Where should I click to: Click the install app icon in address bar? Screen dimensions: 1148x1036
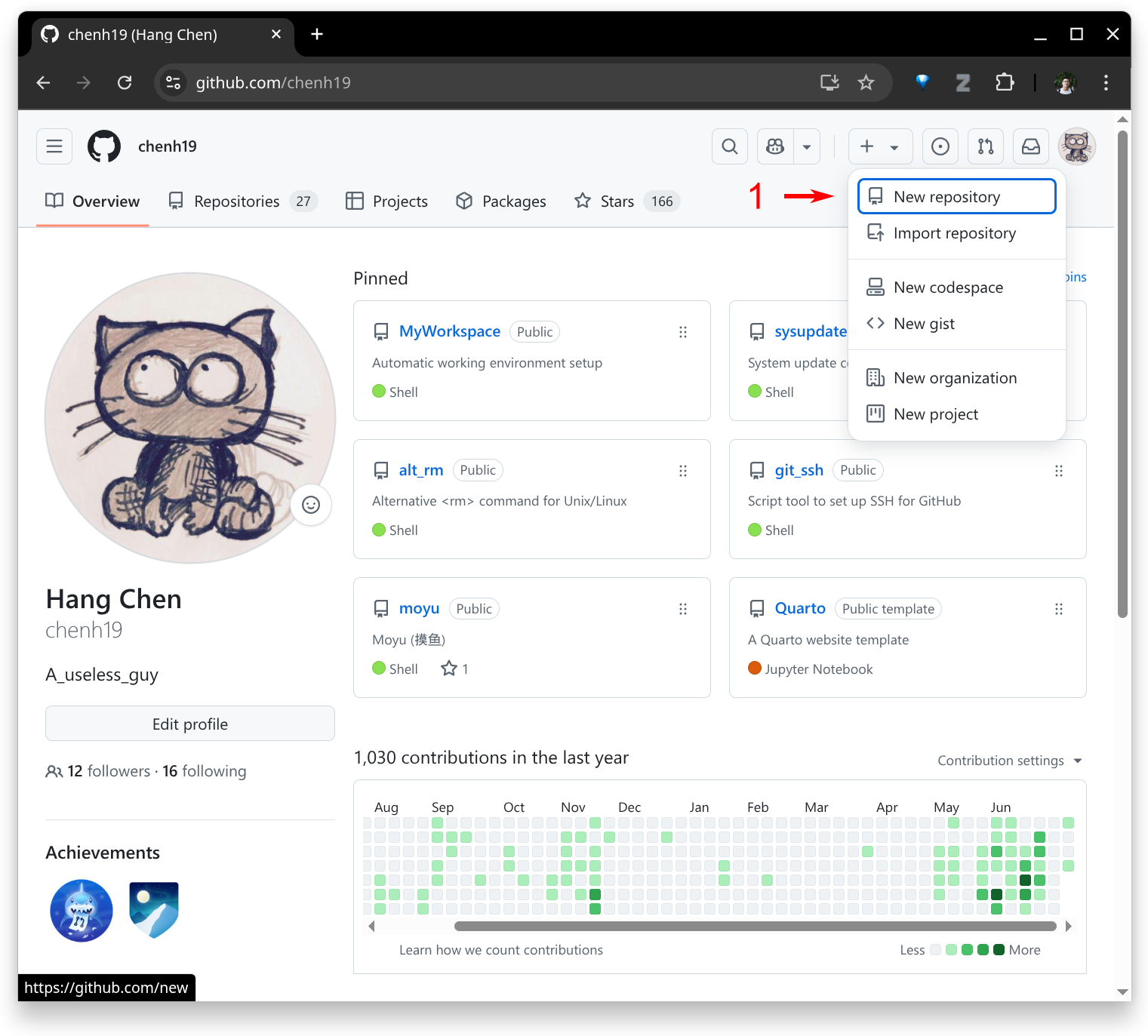pos(829,83)
